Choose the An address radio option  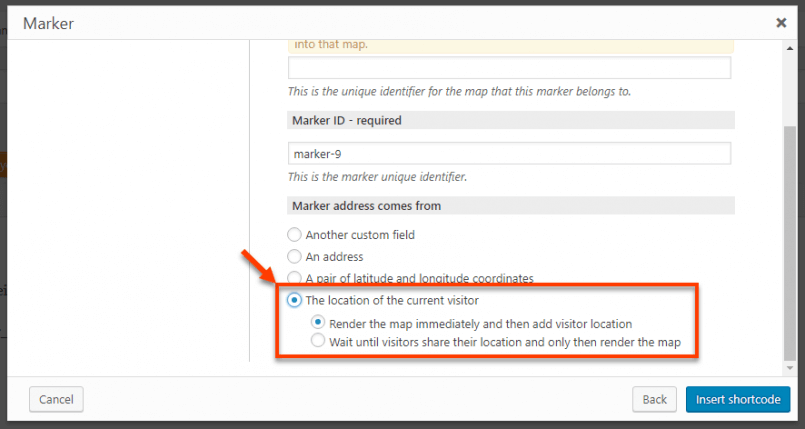pyautogui.click(x=294, y=257)
